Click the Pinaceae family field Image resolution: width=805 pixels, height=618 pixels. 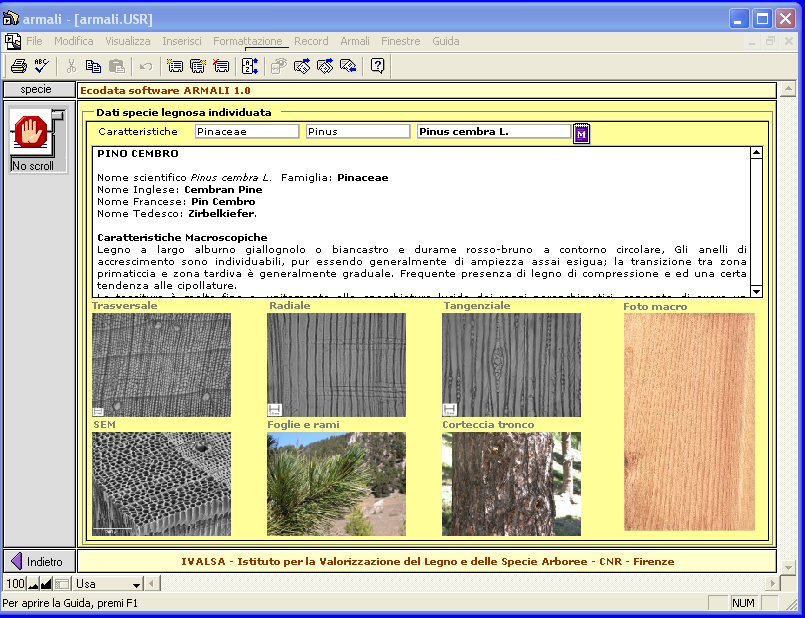click(247, 131)
